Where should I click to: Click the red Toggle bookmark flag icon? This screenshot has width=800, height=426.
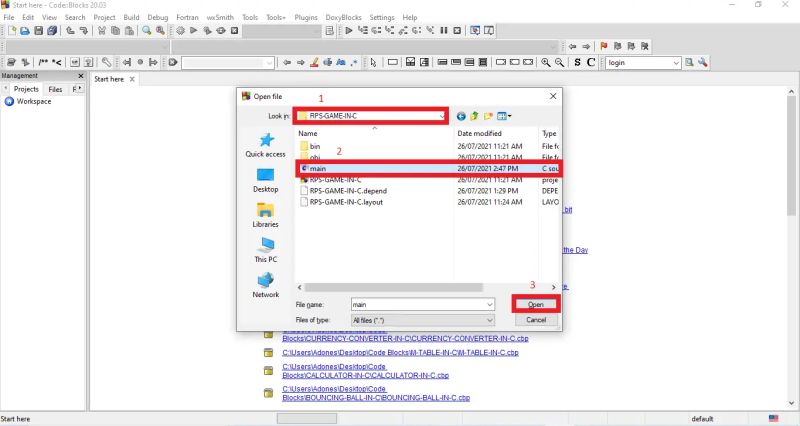point(604,46)
